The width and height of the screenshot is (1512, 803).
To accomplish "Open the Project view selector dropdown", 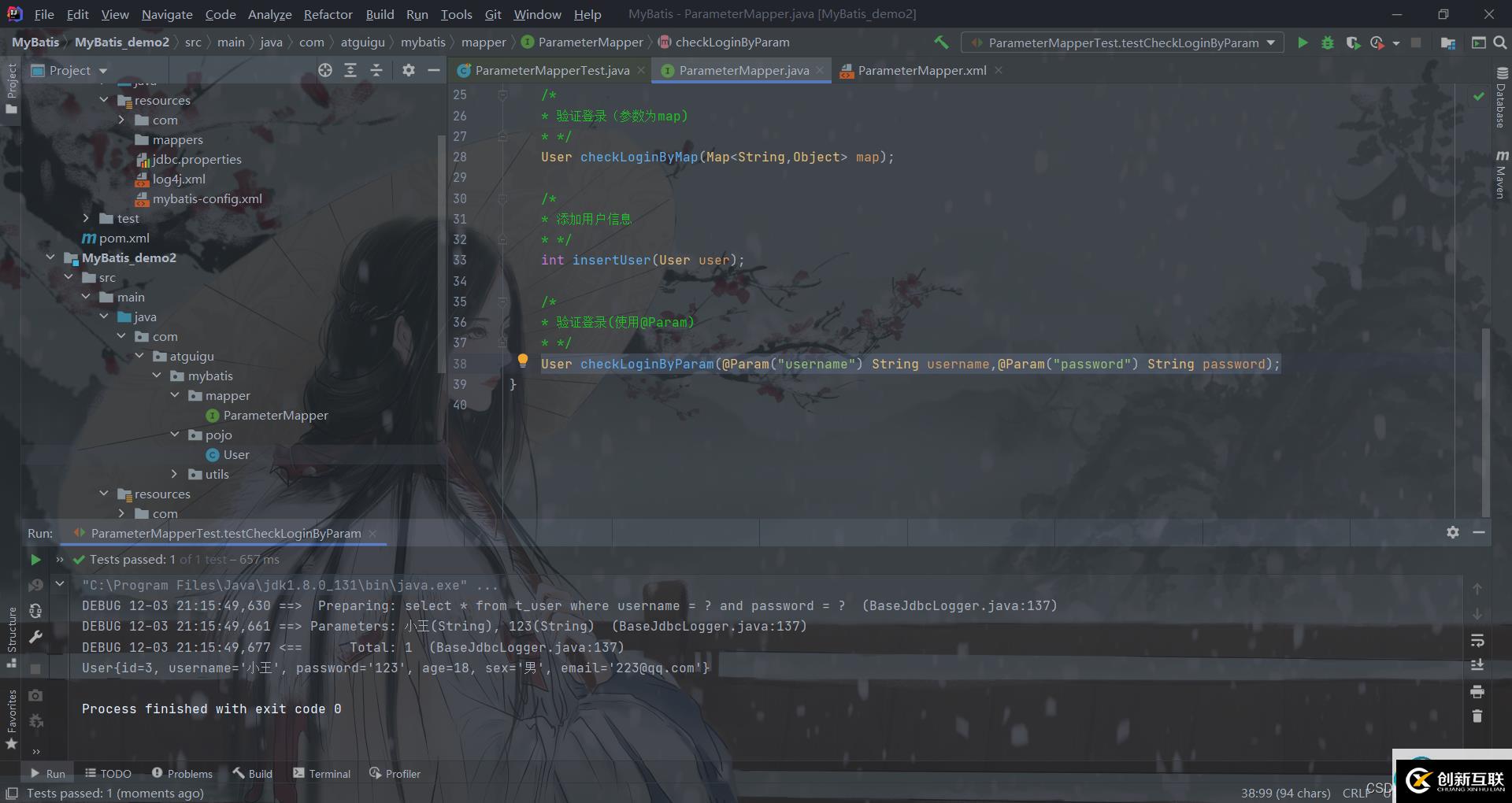I will point(69,70).
